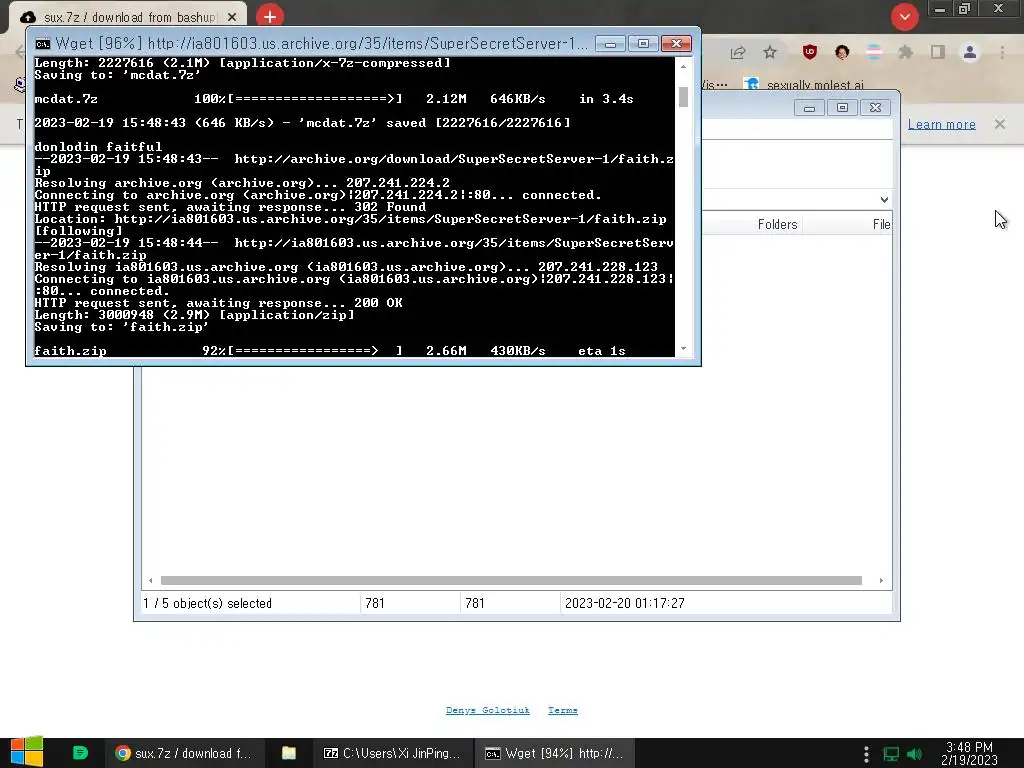Expand the 7-Zip address path dropdown
Image resolution: width=1024 pixels, height=768 pixels.
click(884, 200)
